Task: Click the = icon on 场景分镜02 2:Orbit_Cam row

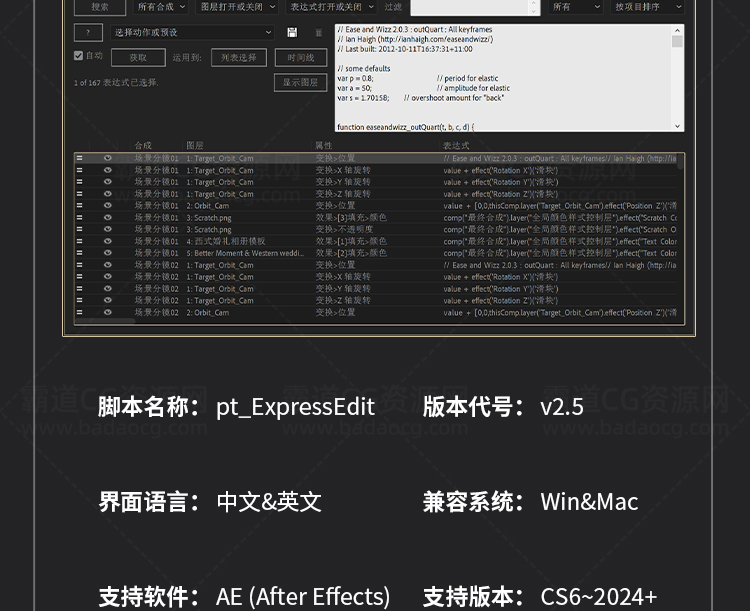Action: point(79,312)
